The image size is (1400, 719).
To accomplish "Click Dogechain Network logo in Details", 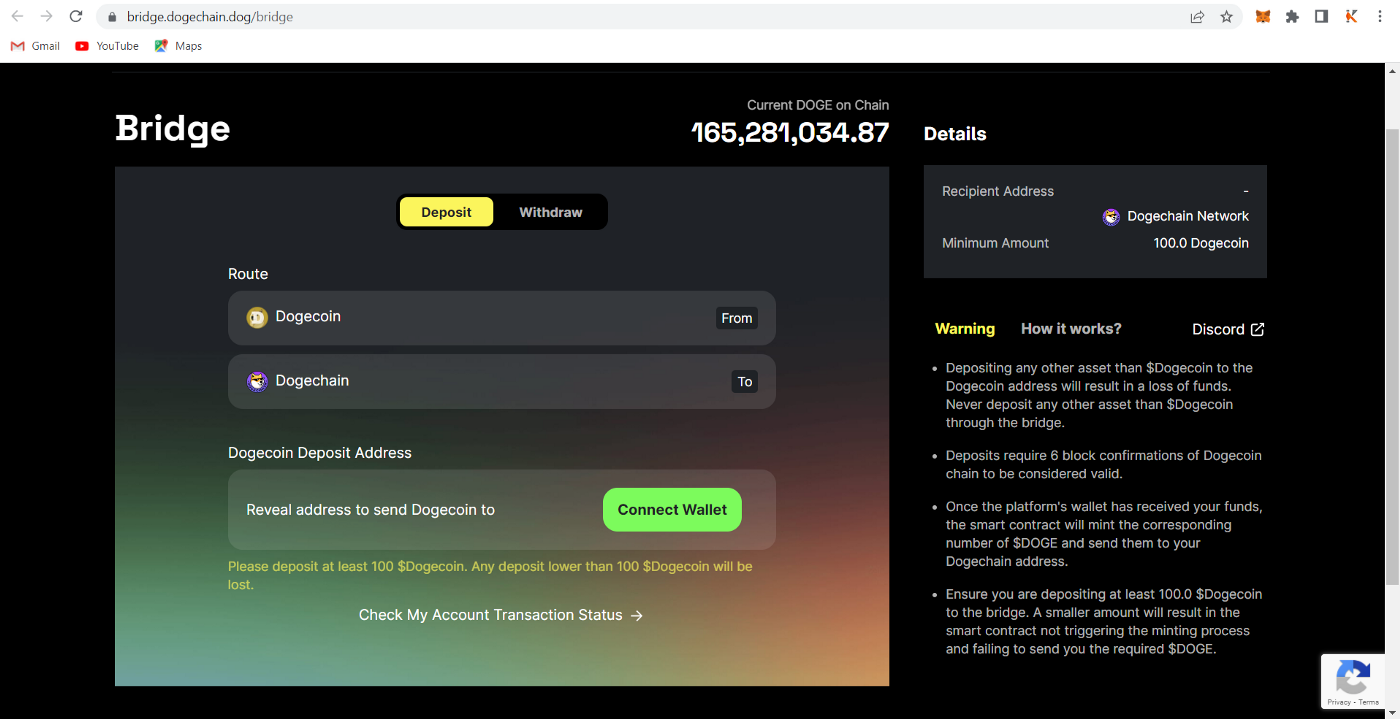I will [1111, 217].
